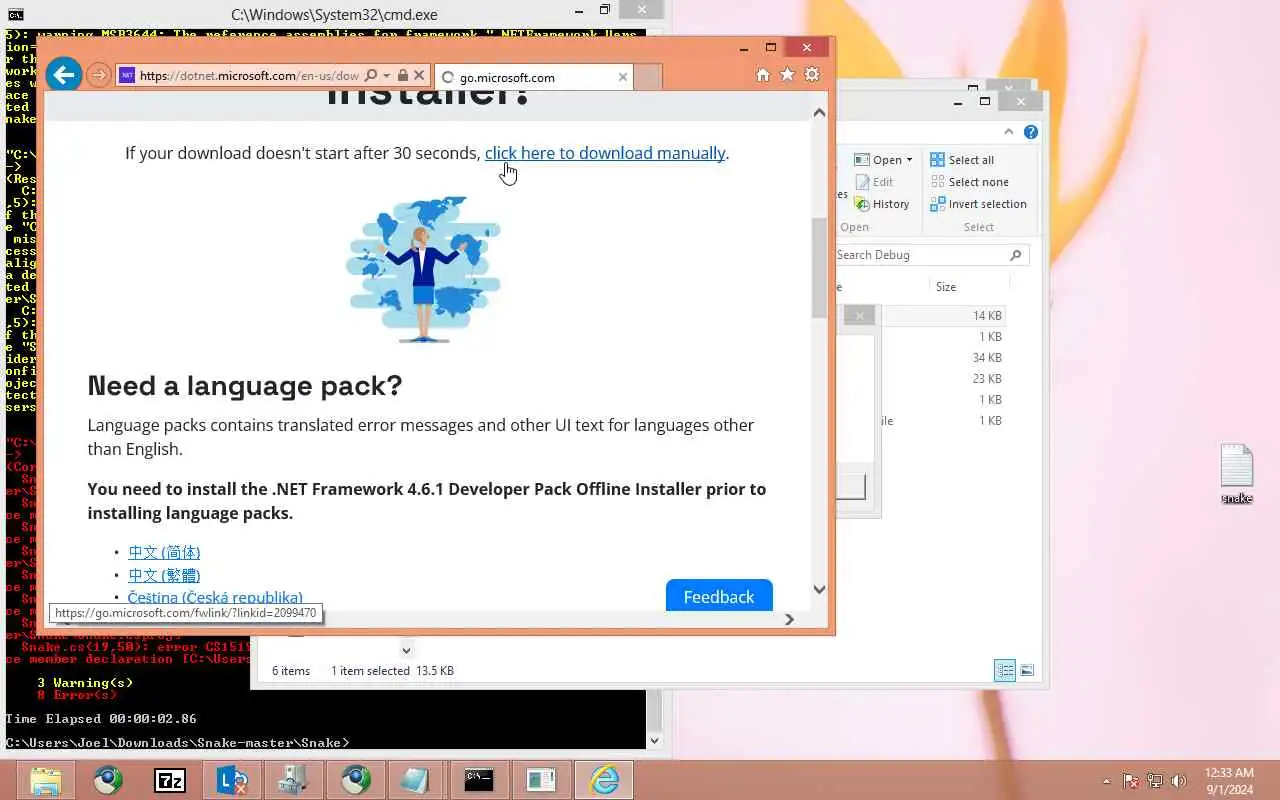The width and height of the screenshot is (1280, 800).
Task: Click the browser horizontal scroll right arrow
Action: (789, 619)
